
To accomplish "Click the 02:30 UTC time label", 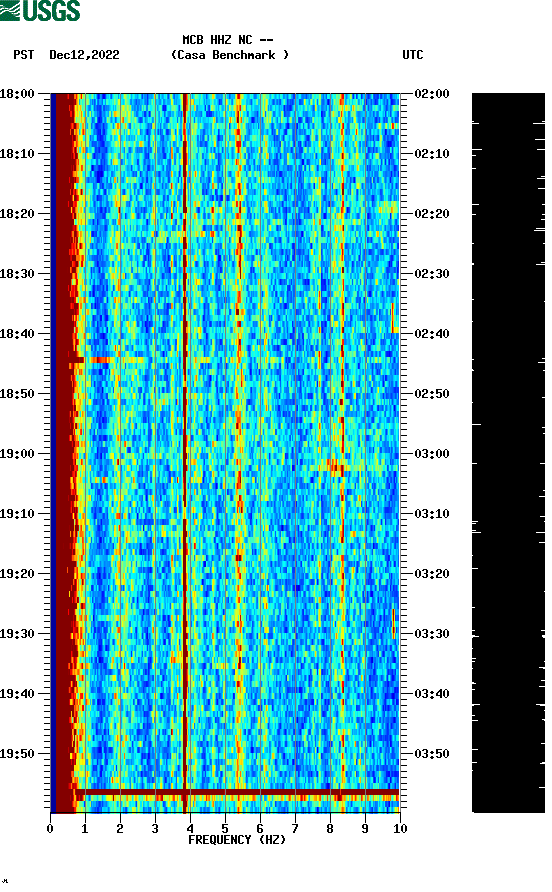I will click(432, 274).
